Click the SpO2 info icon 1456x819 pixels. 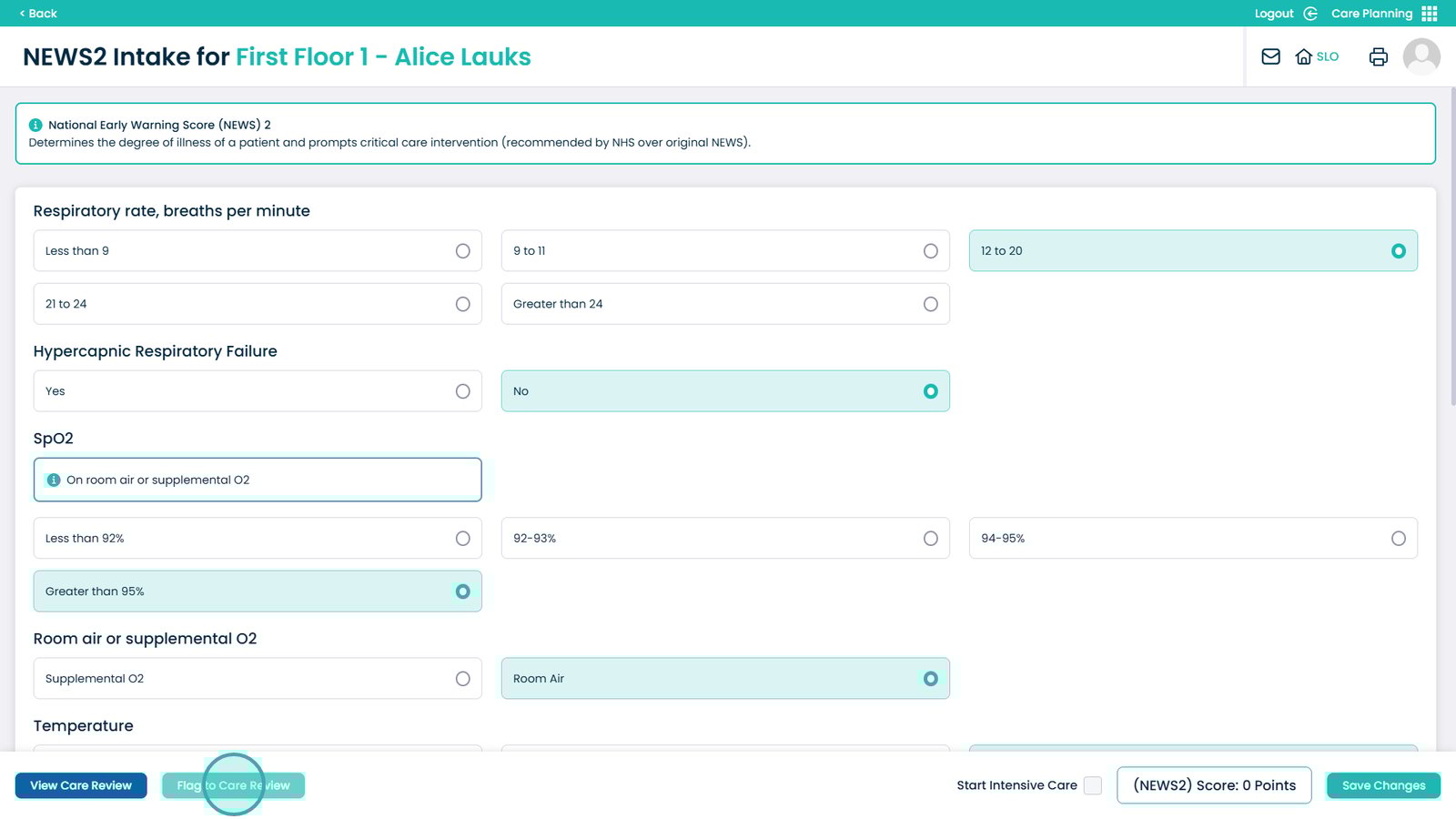(54, 480)
